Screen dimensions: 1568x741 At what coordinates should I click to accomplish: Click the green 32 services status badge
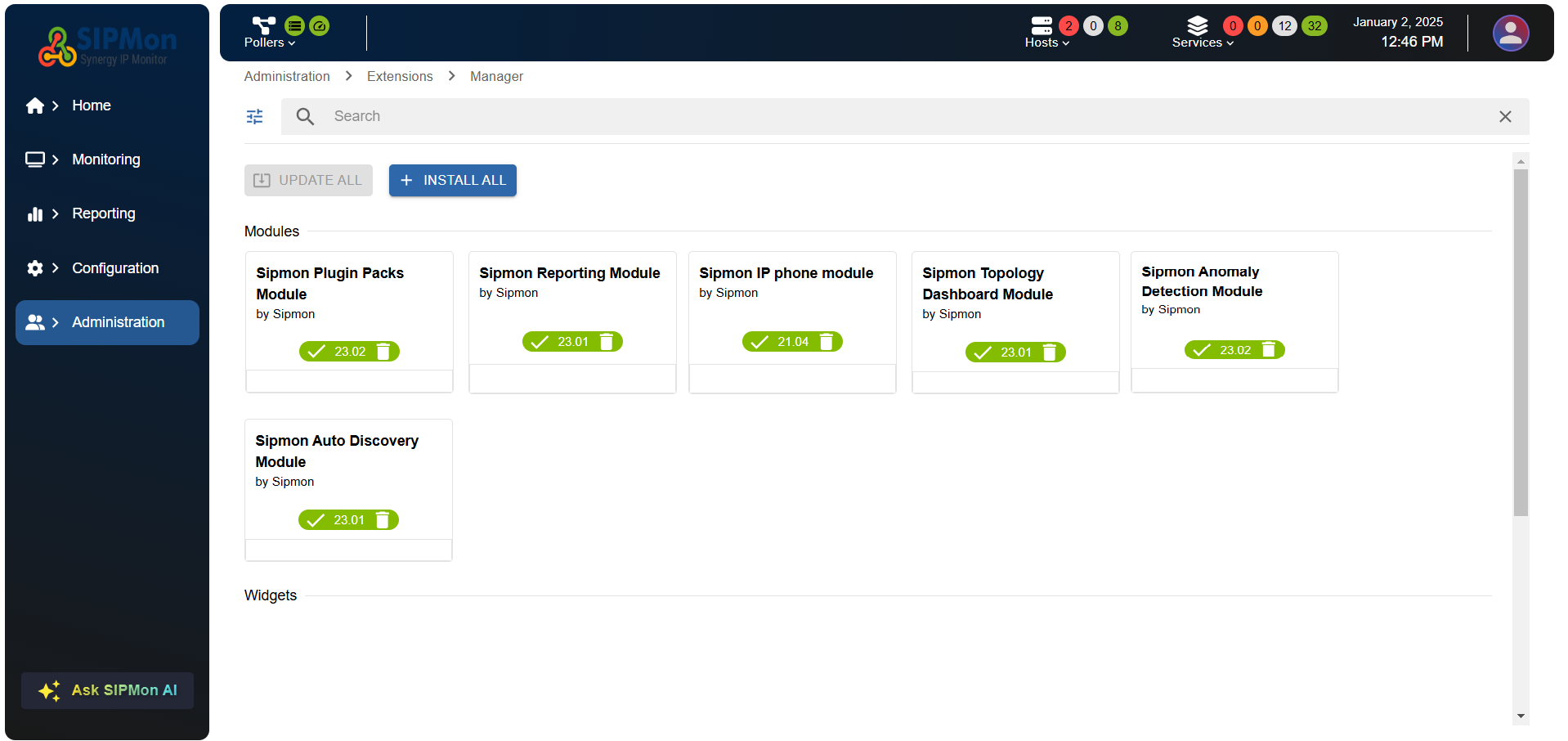point(1315,26)
